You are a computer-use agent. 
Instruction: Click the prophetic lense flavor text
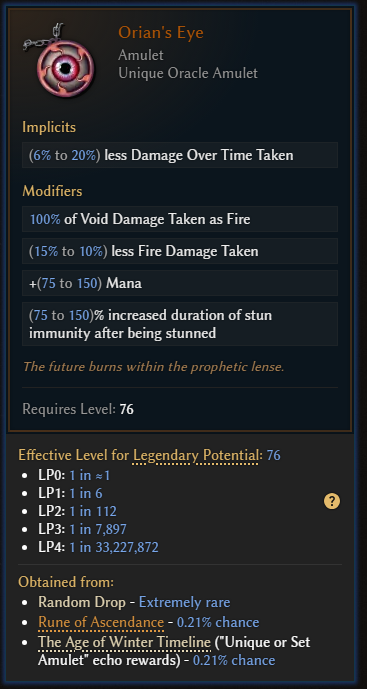(153, 366)
